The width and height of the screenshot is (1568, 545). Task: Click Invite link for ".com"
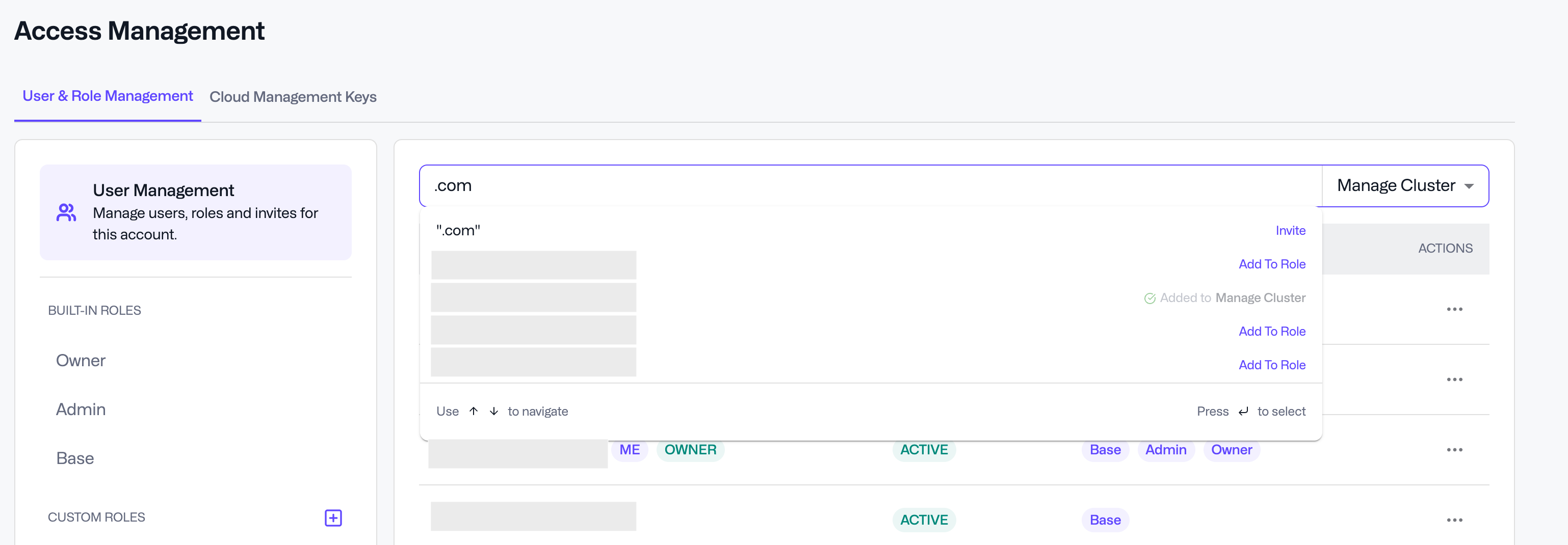1290,231
